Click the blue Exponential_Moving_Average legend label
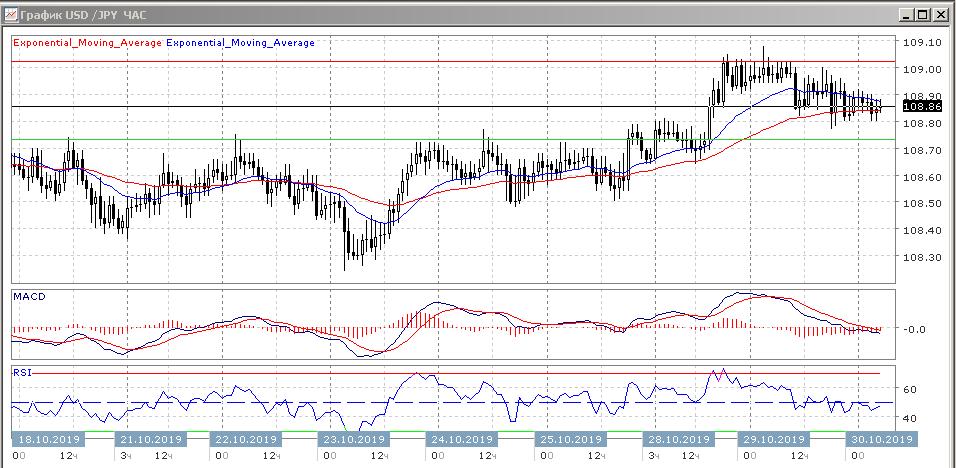 point(240,43)
